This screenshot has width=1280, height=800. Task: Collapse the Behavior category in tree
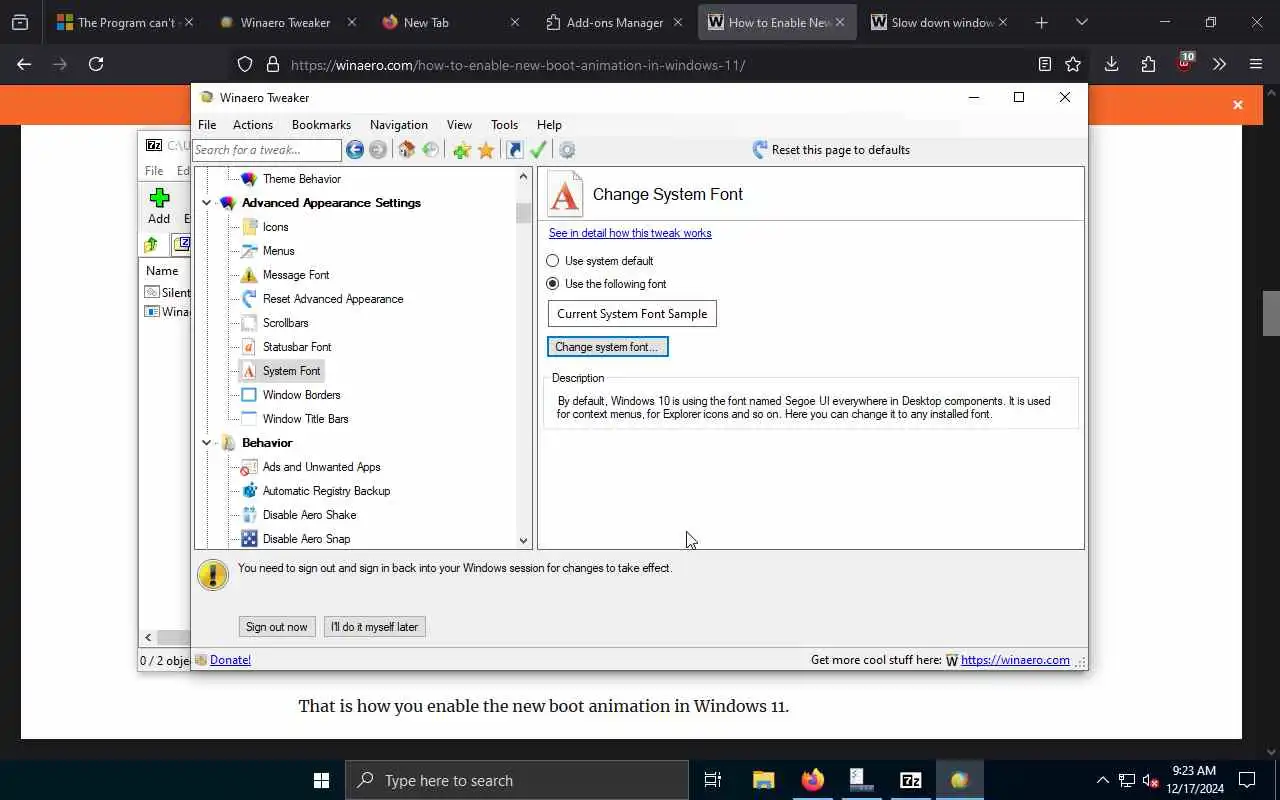point(207,443)
